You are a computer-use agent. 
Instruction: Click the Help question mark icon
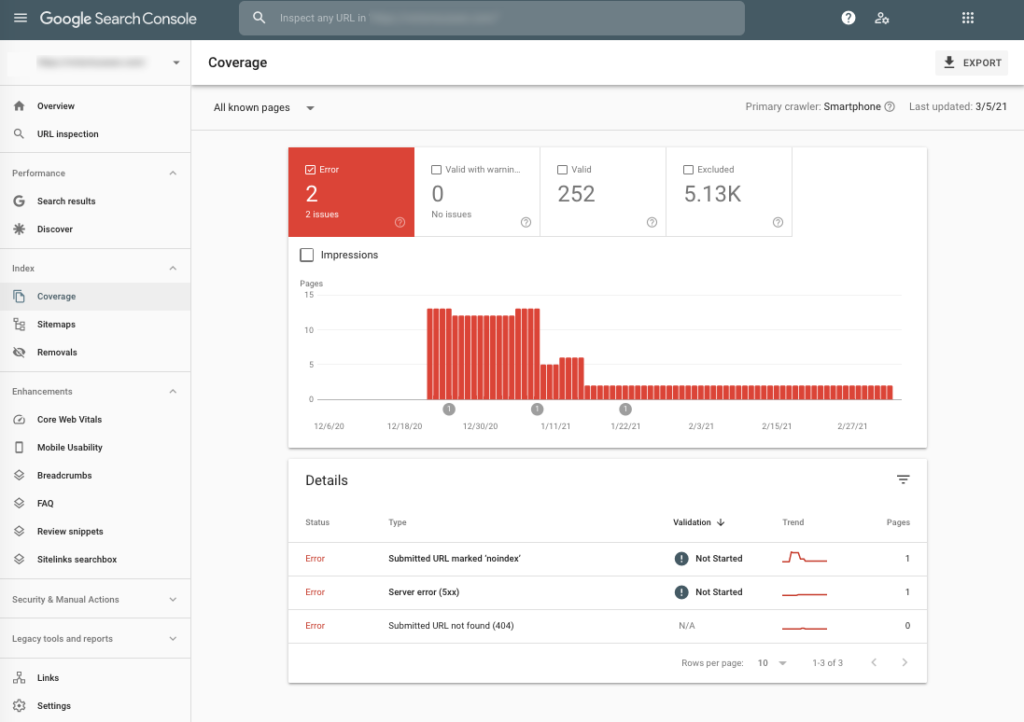[848, 18]
